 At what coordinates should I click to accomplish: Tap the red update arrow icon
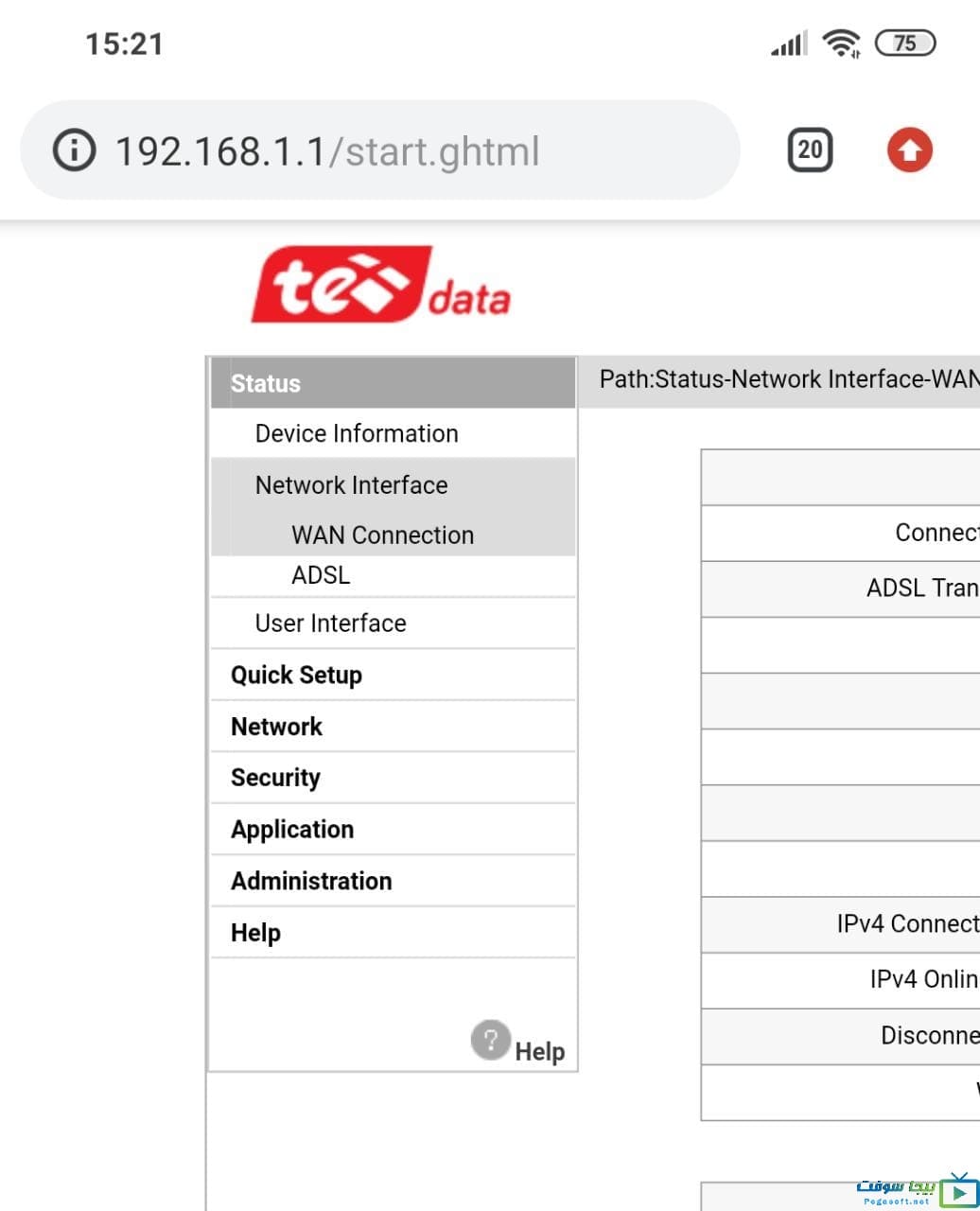click(x=910, y=150)
